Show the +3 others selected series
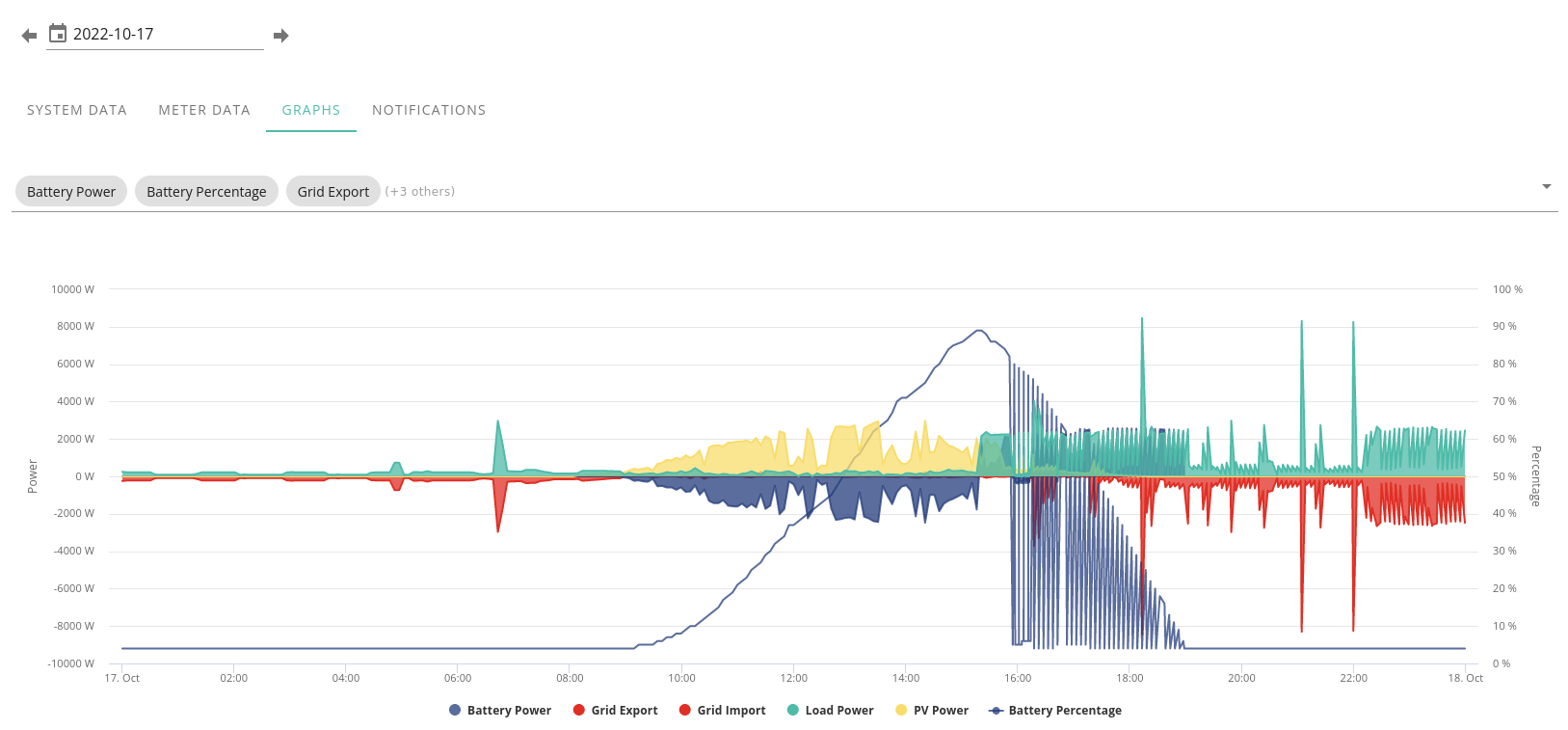1568x730 pixels. (420, 191)
